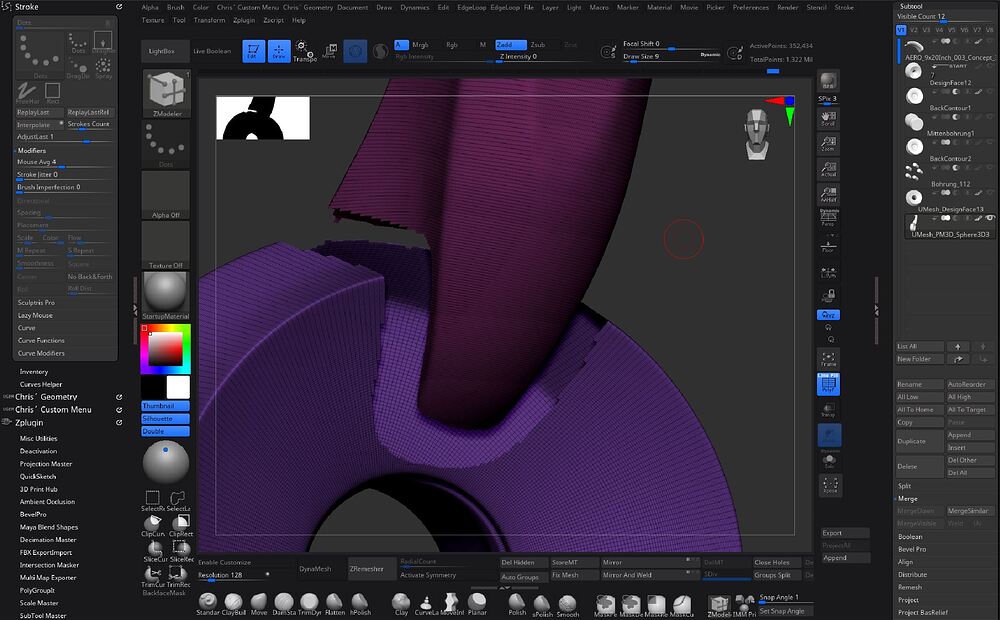
Task: Click the Zoom canvas icon
Action: (x=828, y=144)
